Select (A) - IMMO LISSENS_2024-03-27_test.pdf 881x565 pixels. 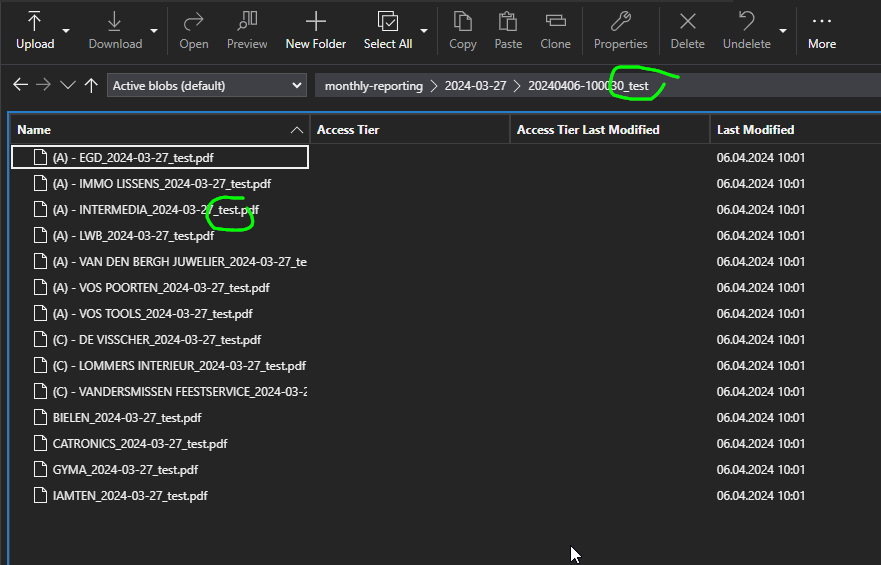click(x=162, y=184)
